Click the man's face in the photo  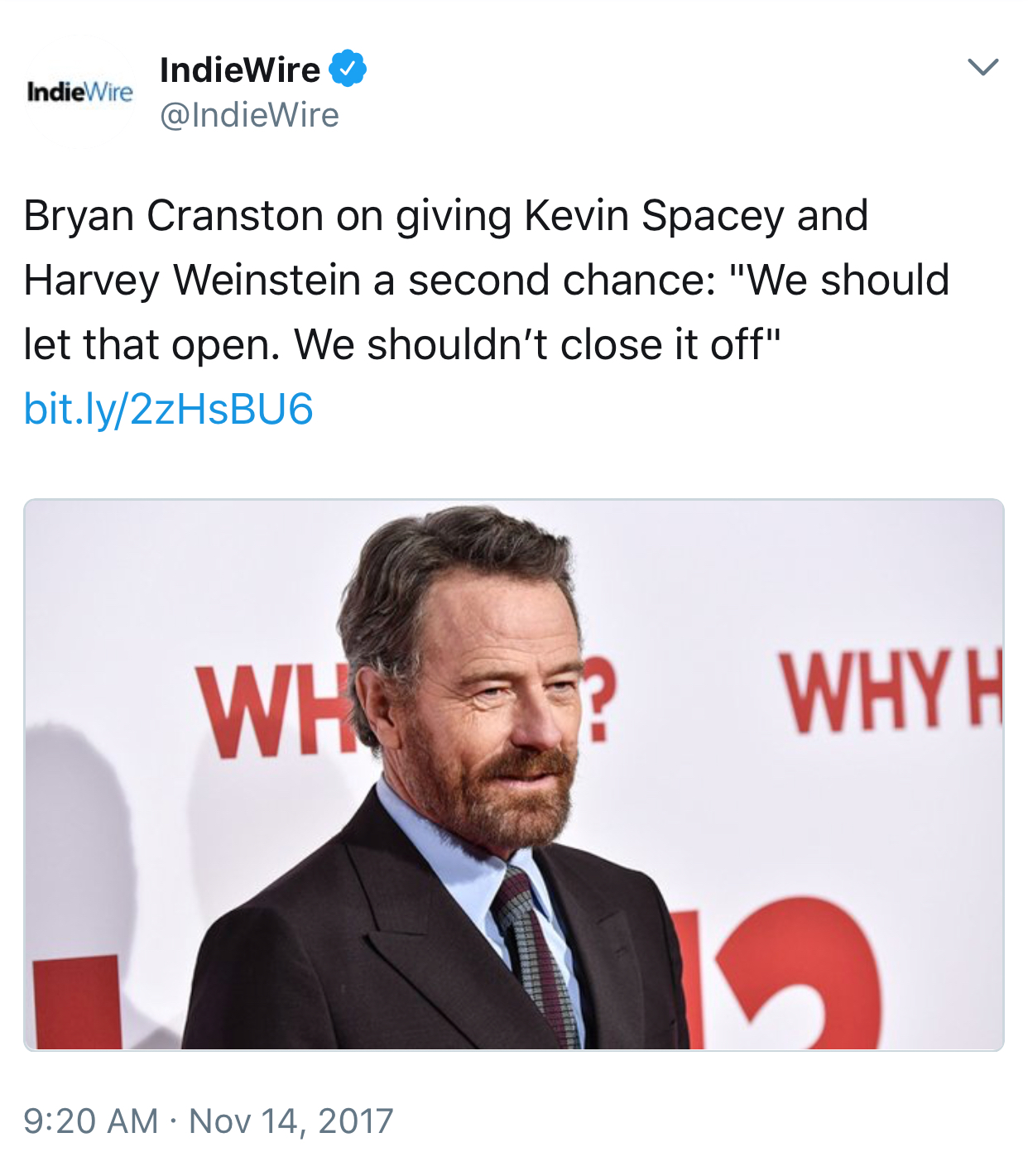pos(497,695)
